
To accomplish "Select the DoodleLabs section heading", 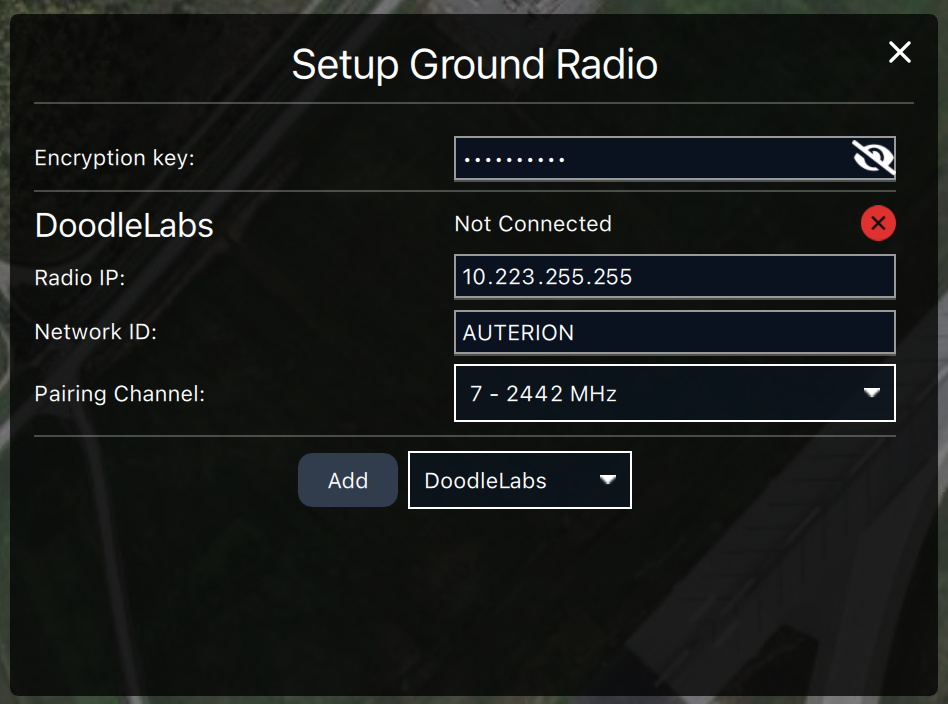I will 124,226.
